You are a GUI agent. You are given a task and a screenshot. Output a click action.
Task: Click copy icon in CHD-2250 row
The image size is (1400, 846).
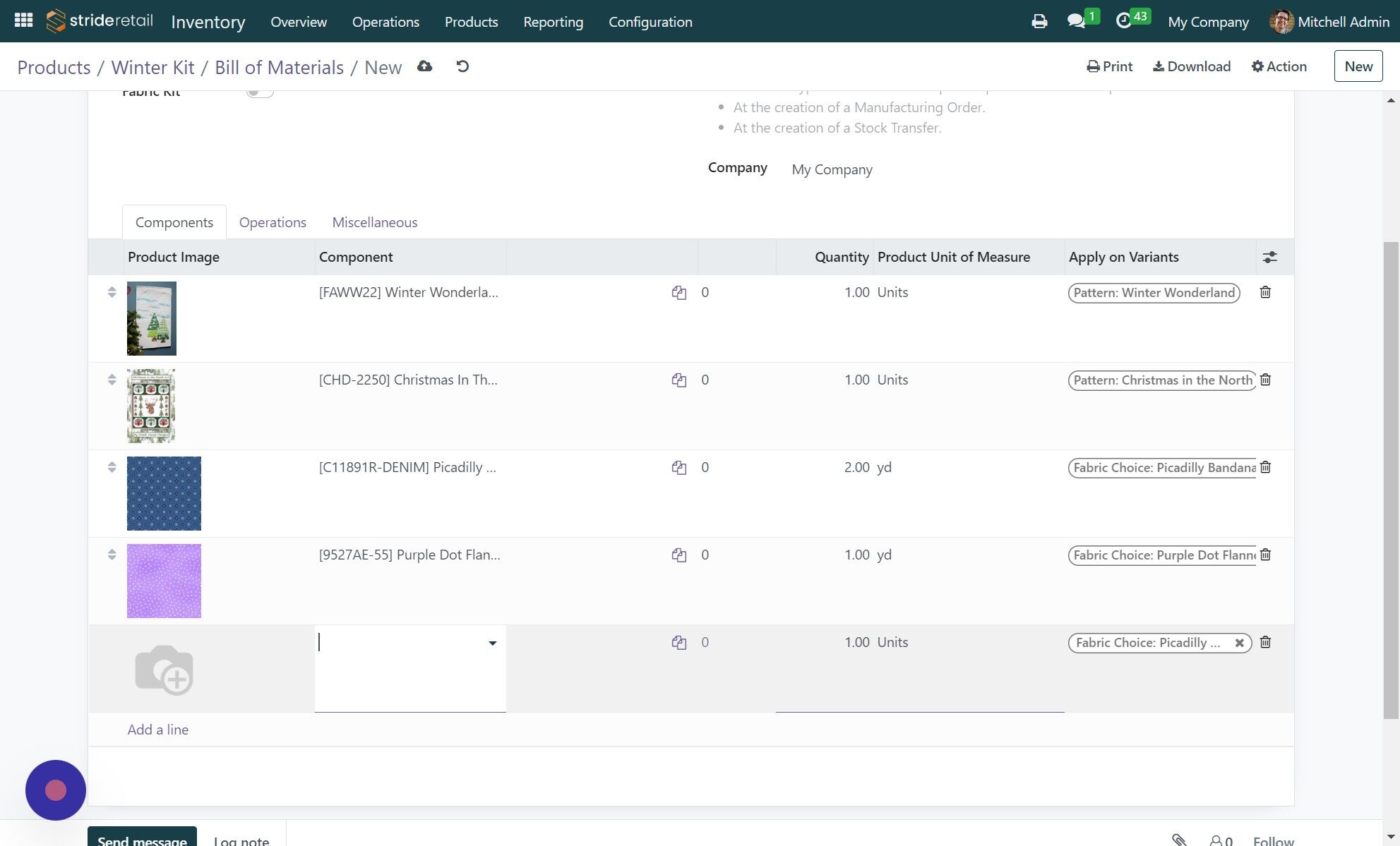[679, 380]
